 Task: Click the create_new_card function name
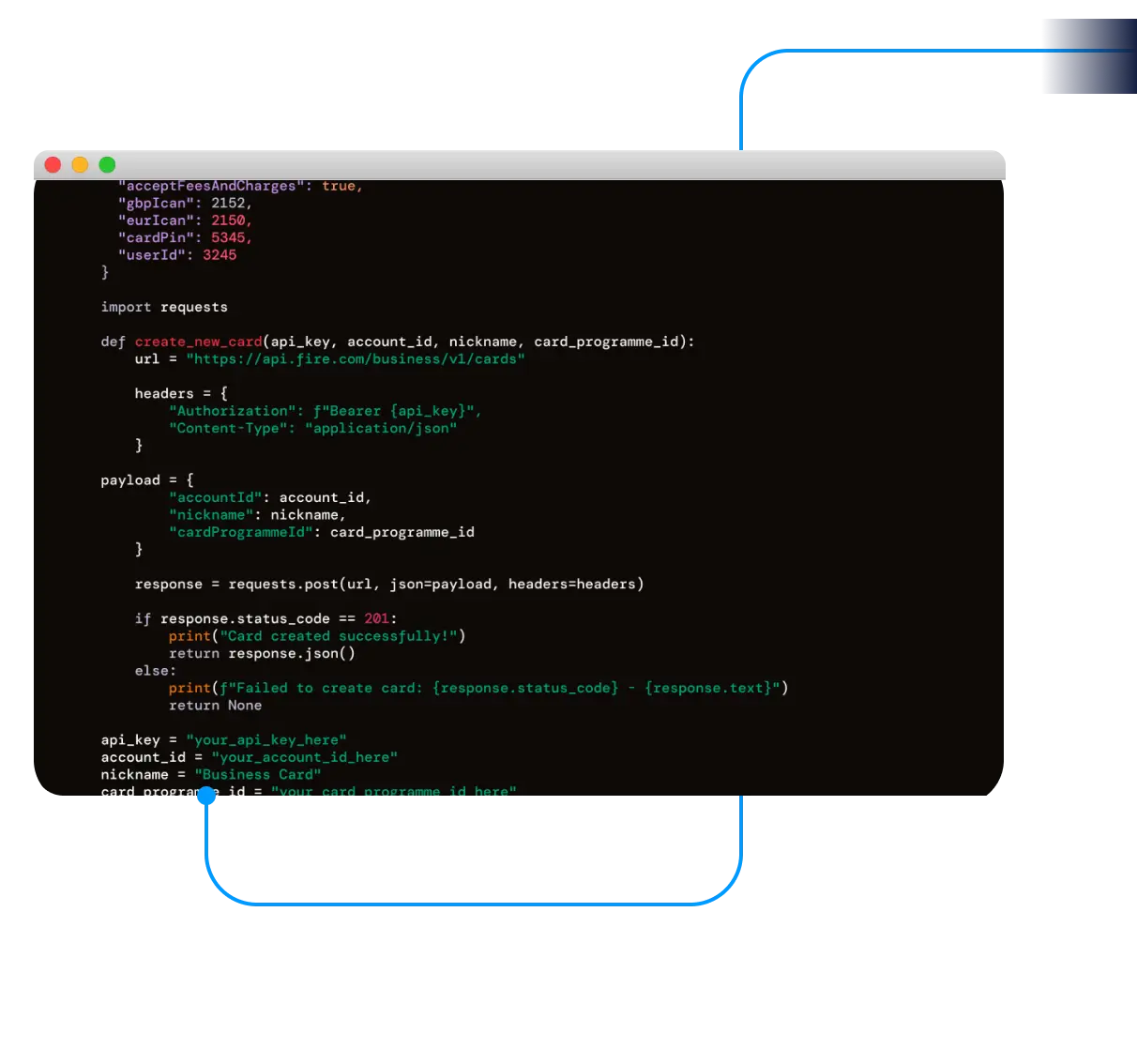pyautogui.click(x=198, y=342)
